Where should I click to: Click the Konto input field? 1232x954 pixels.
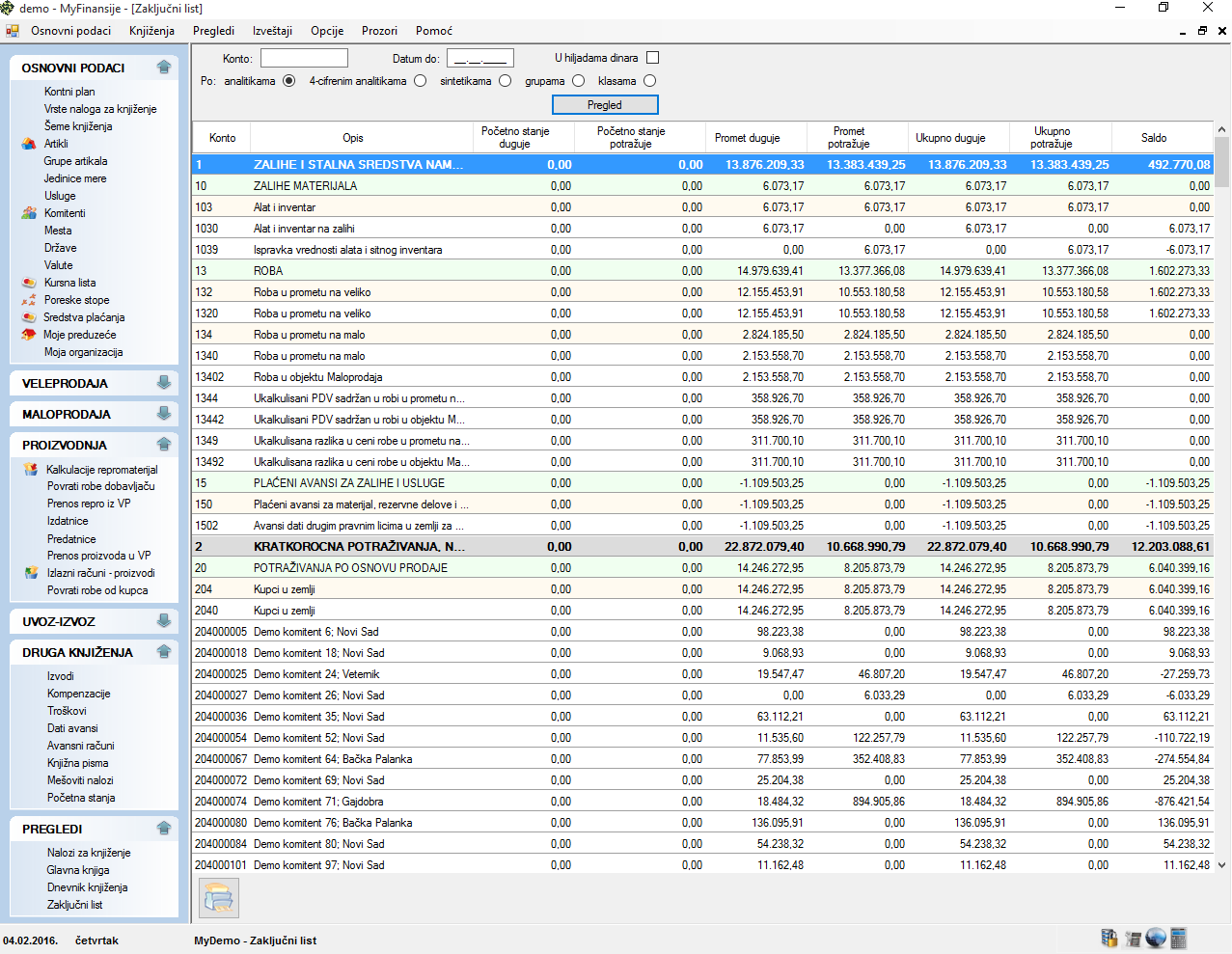click(304, 58)
